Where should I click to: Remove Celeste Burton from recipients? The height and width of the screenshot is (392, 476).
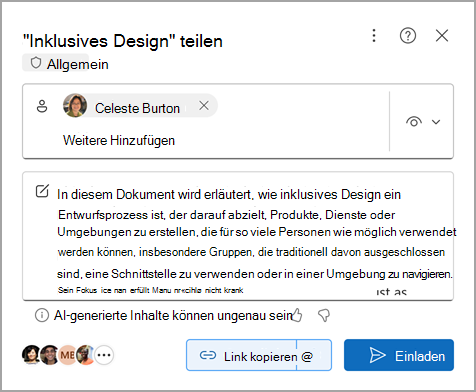point(204,105)
